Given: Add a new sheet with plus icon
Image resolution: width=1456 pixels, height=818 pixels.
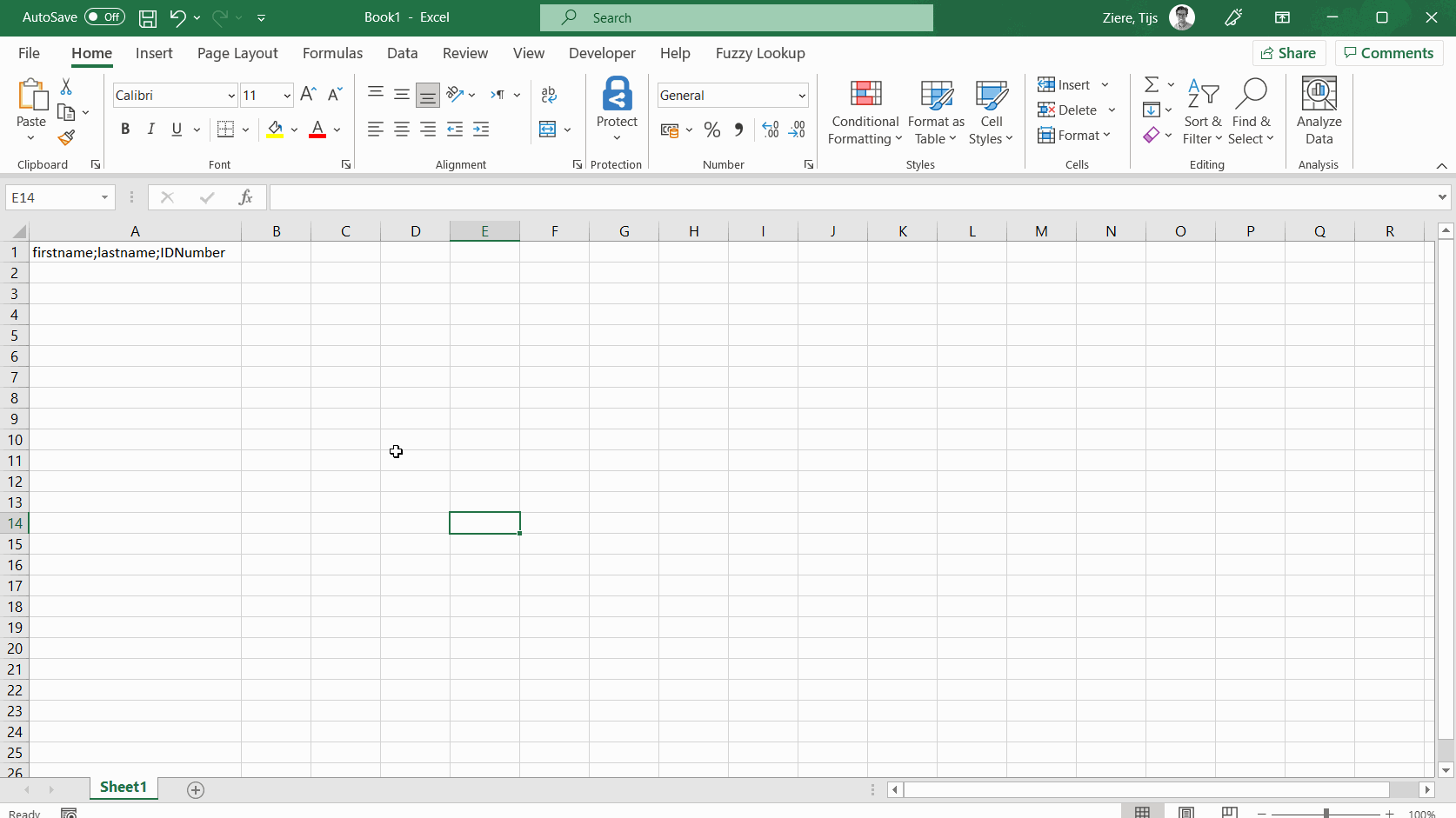Looking at the screenshot, I should pyautogui.click(x=196, y=789).
